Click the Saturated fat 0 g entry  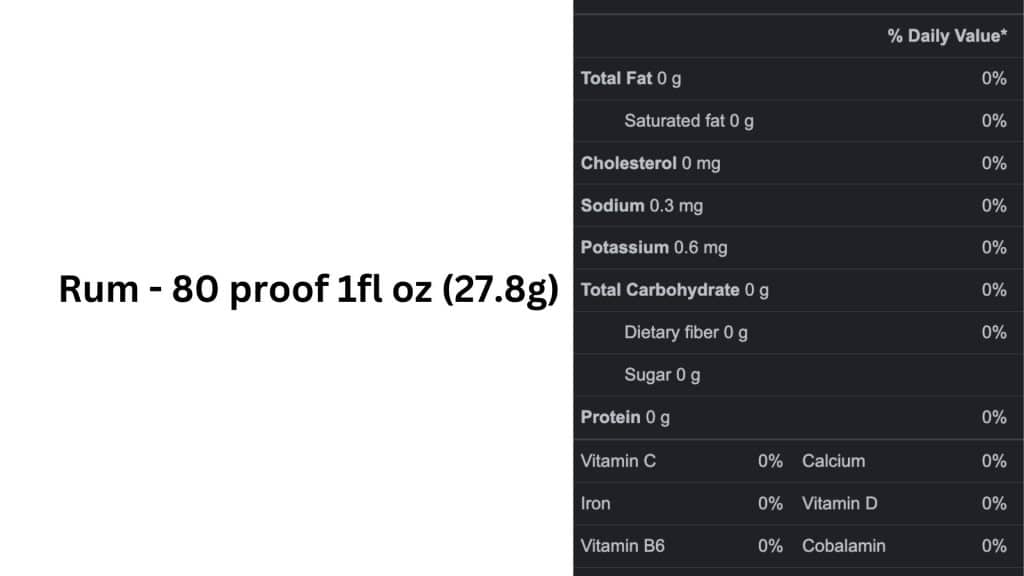point(689,121)
